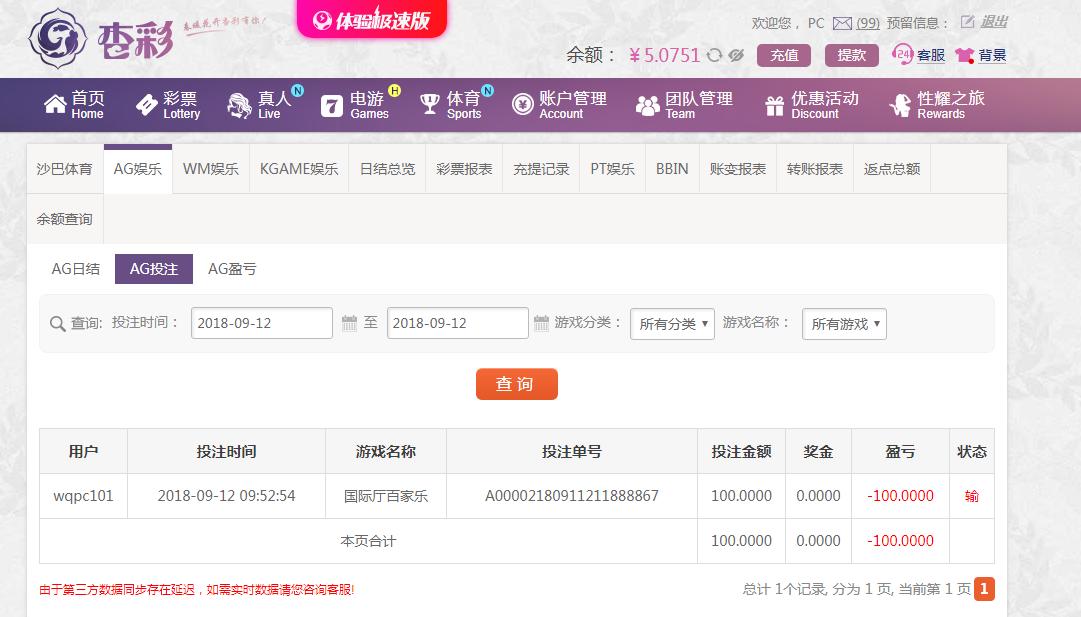Switch to BBIN tab
The height and width of the screenshot is (617, 1081).
tap(672, 169)
